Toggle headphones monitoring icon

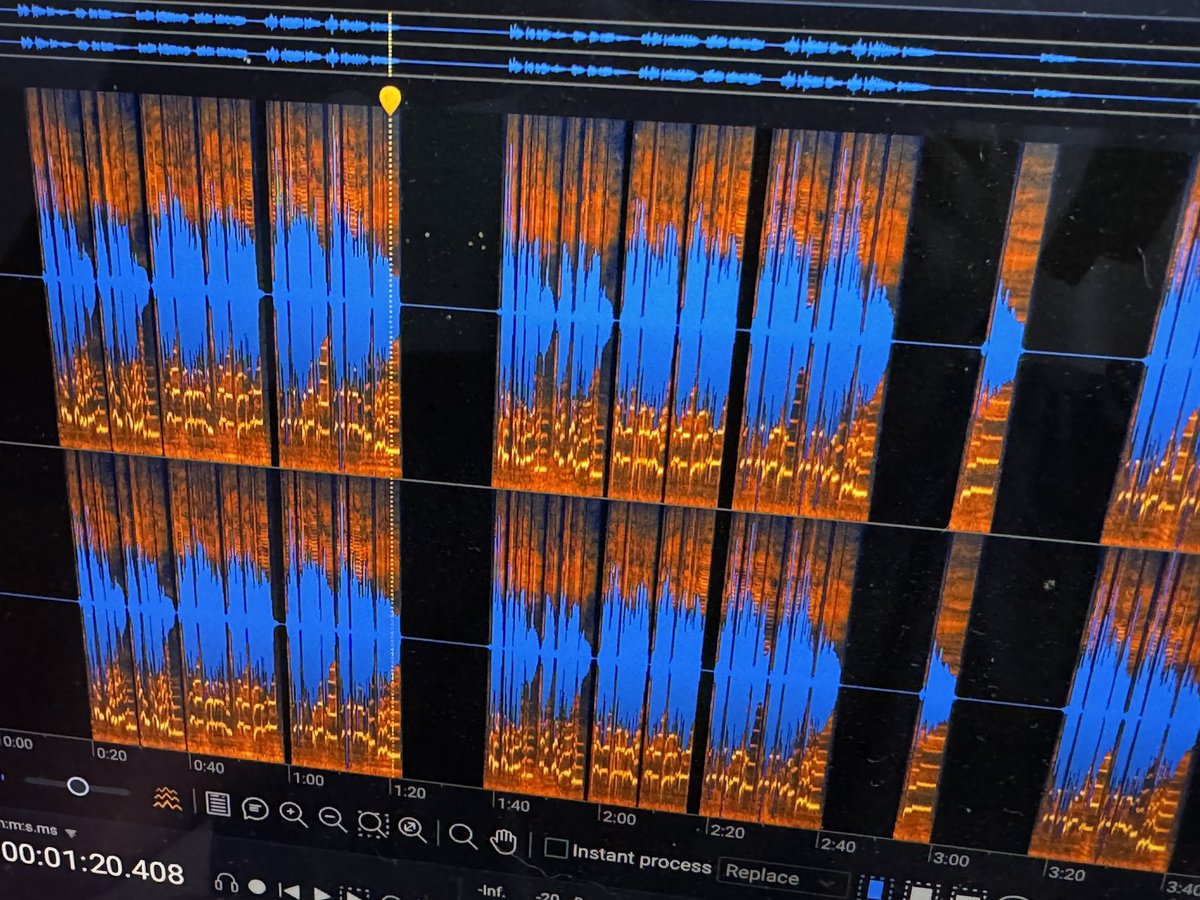pos(227,883)
